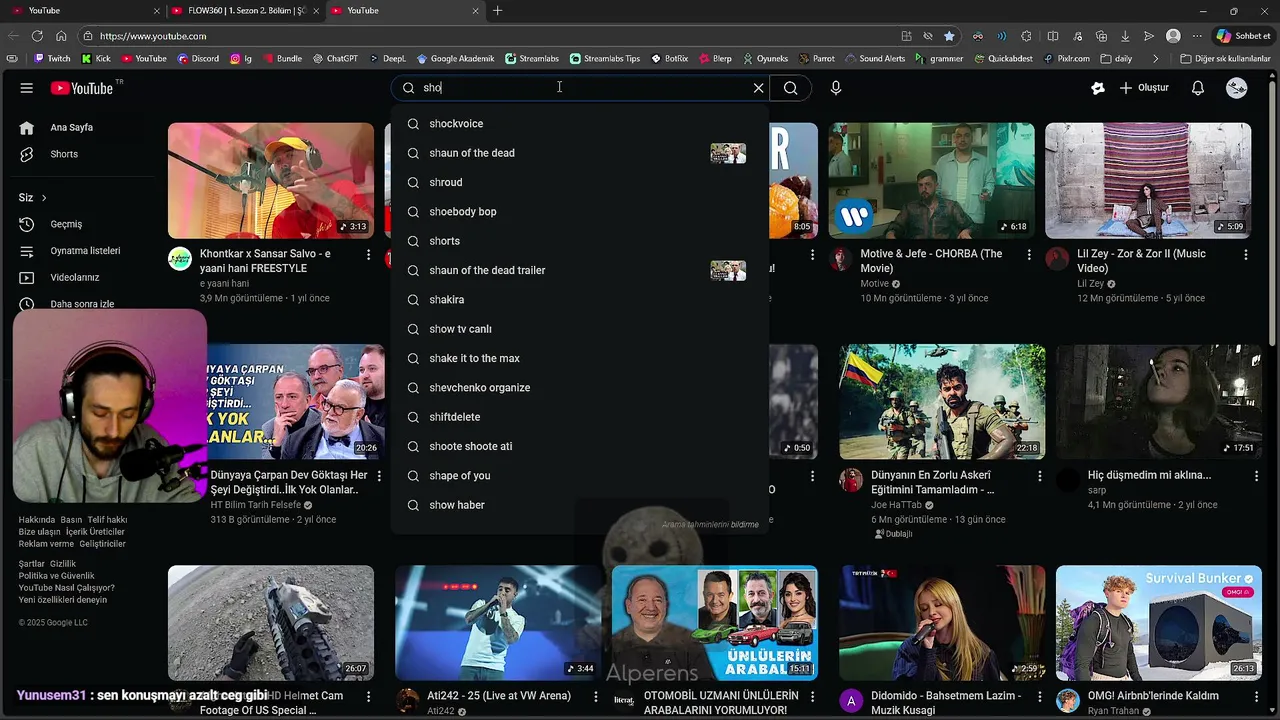Open options for Khontkar x Sansar Salvo video
The image size is (1280, 720).
368,255
